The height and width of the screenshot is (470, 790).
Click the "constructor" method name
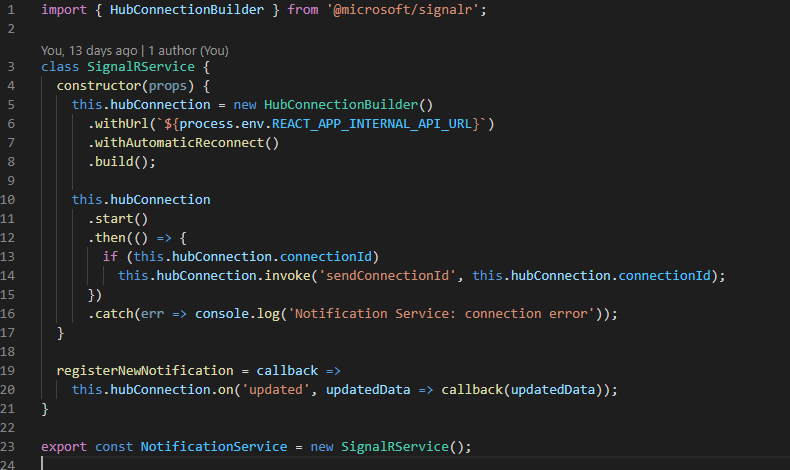pos(99,86)
